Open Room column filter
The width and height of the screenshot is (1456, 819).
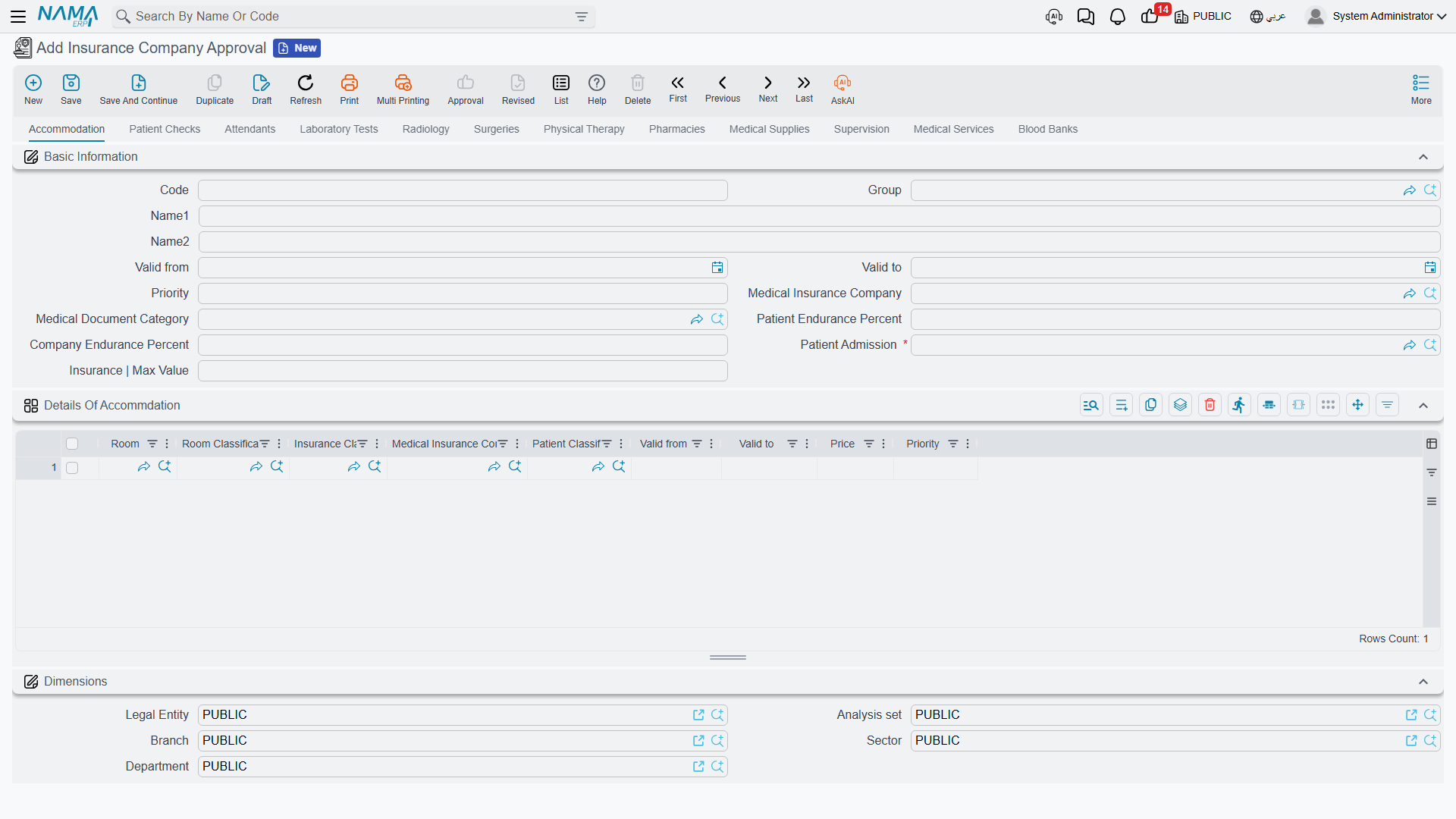coord(152,444)
